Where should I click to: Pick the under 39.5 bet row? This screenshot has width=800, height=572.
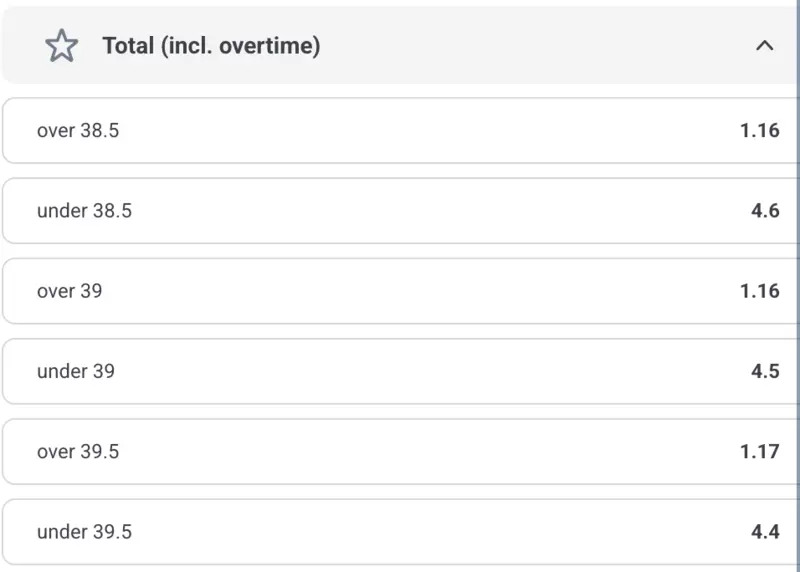400,532
